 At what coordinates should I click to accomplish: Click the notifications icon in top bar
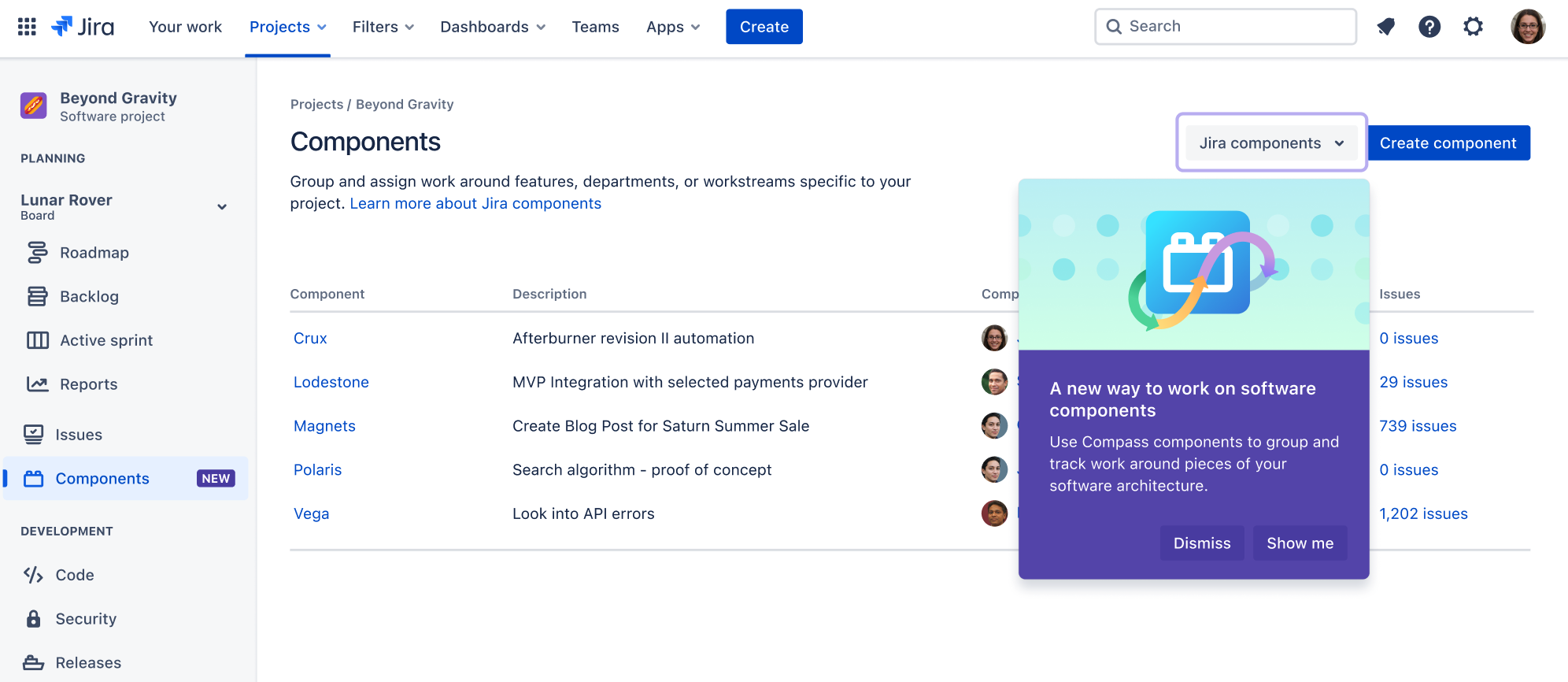point(1385,27)
